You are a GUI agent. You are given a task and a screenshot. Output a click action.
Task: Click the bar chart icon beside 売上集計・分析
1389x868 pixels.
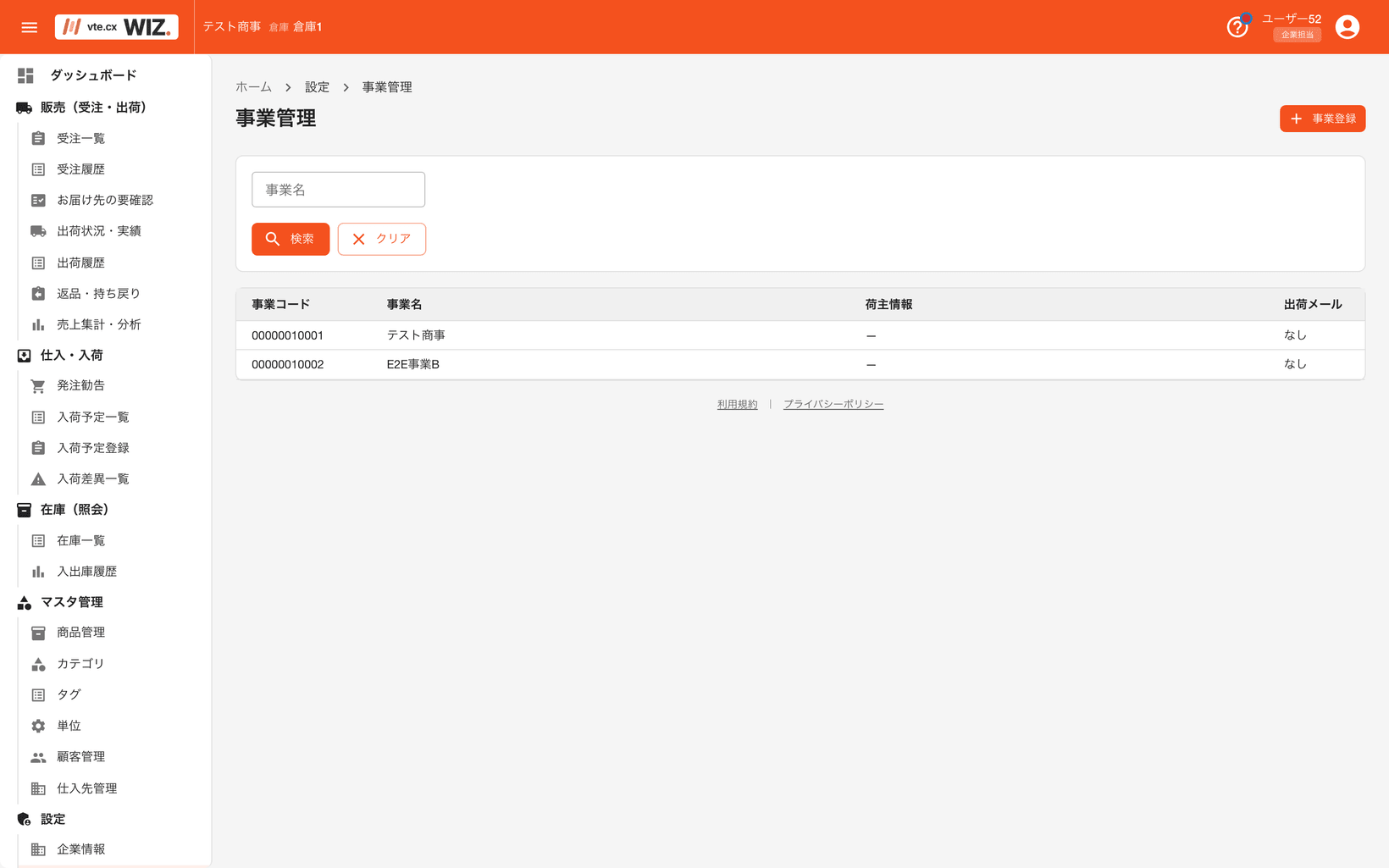coord(38,324)
